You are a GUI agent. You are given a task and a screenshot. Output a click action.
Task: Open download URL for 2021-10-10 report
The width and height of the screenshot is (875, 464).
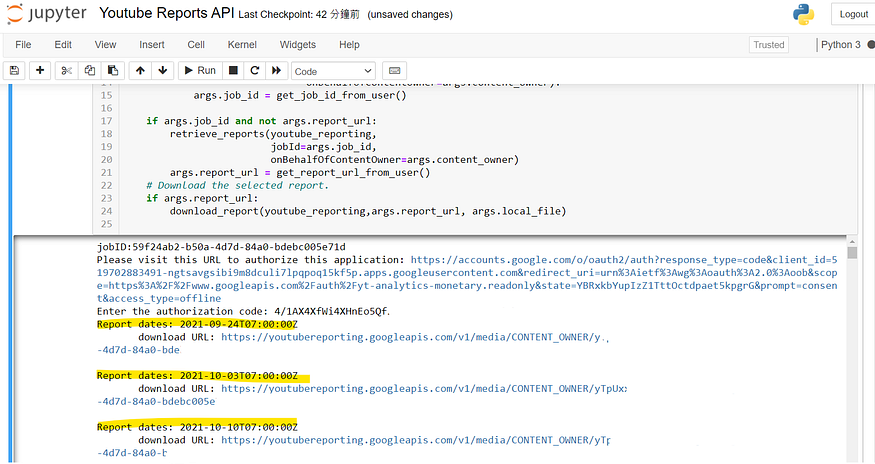(x=416, y=440)
